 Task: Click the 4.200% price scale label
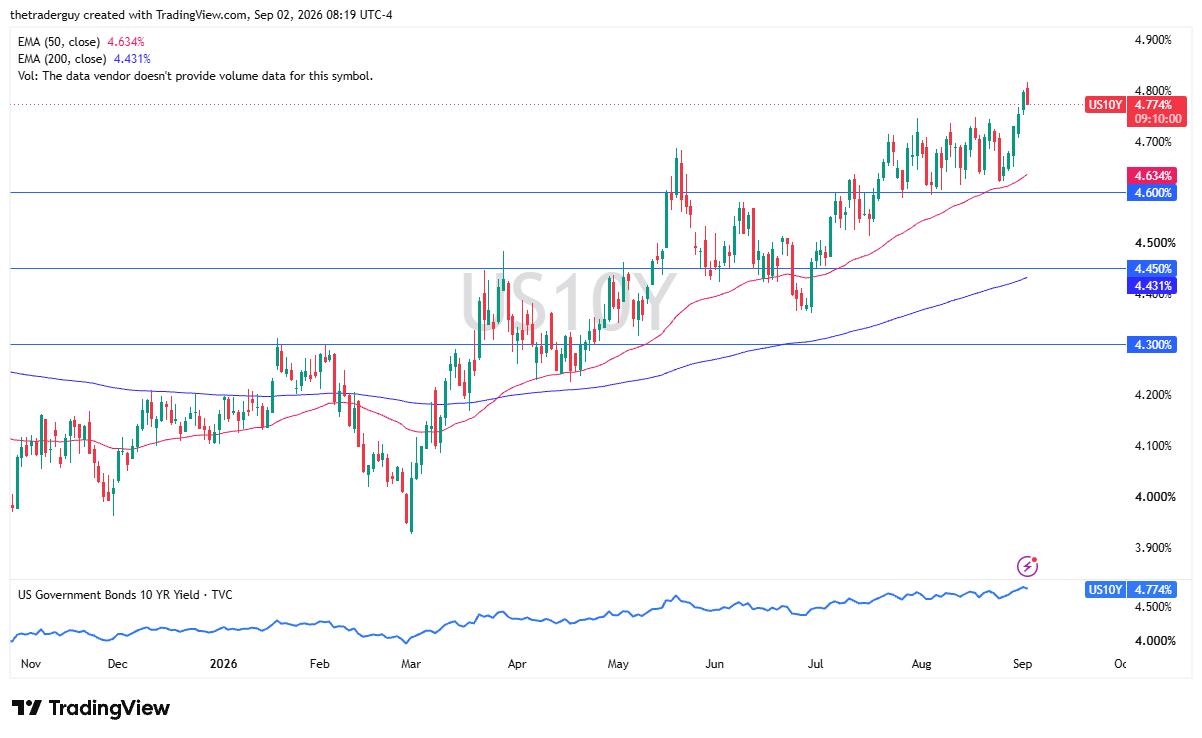[1153, 395]
